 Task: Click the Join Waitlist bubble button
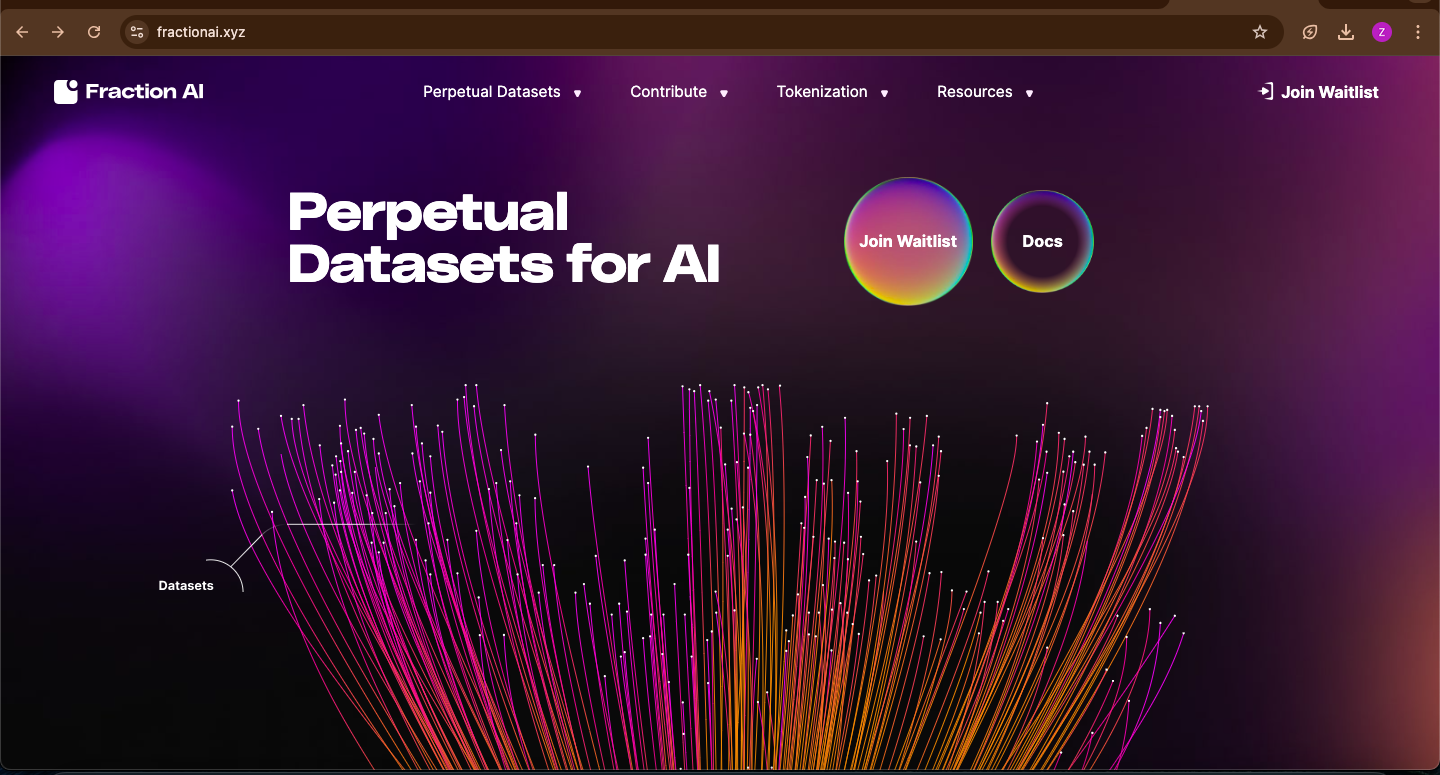point(908,241)
